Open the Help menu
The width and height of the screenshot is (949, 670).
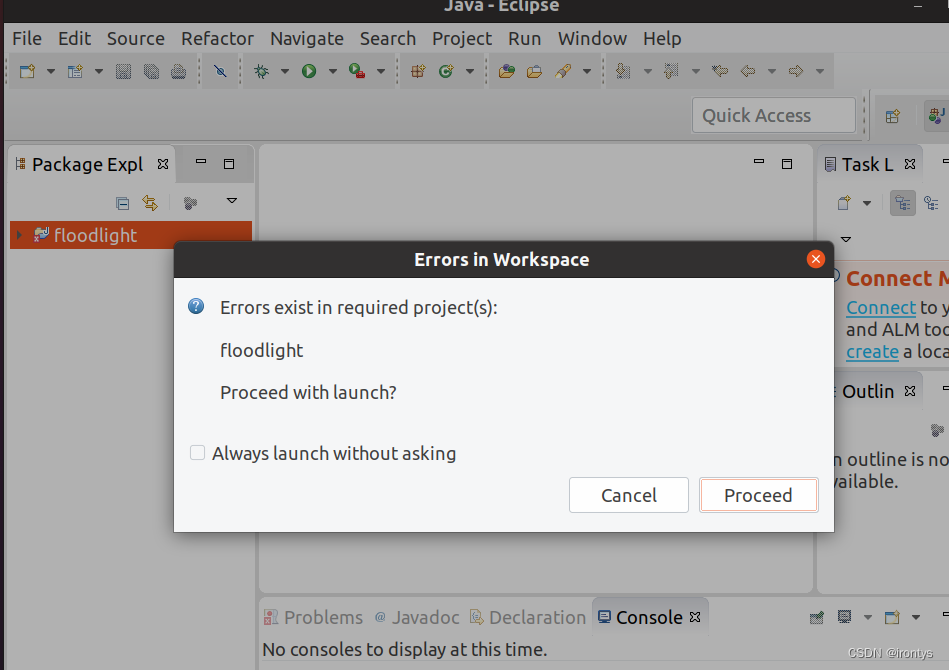tap(662, 39)
